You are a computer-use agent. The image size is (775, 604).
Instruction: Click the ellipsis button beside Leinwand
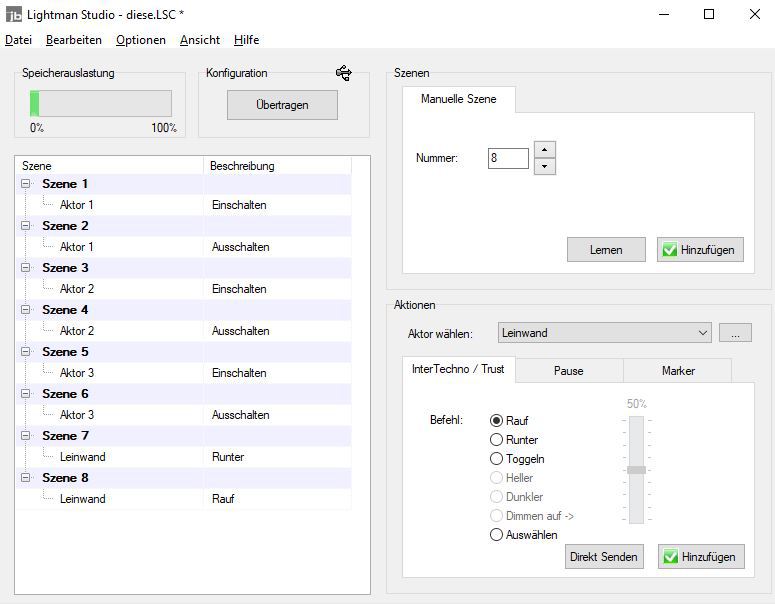pyautogui.click(x=734, y=333)
